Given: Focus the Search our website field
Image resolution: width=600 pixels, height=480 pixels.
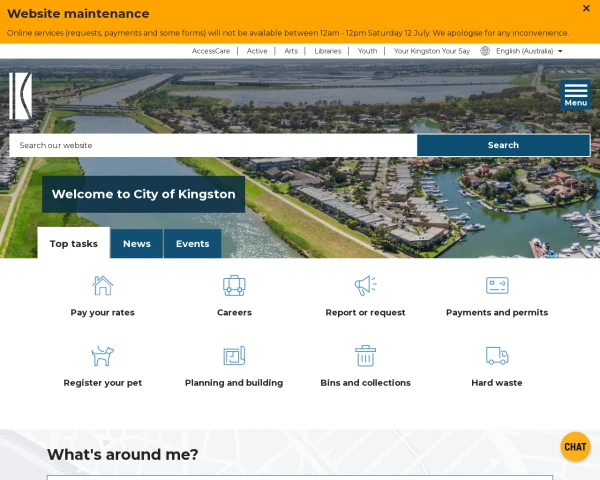Looking at the screenshot, I should click(x=213, y=145).
